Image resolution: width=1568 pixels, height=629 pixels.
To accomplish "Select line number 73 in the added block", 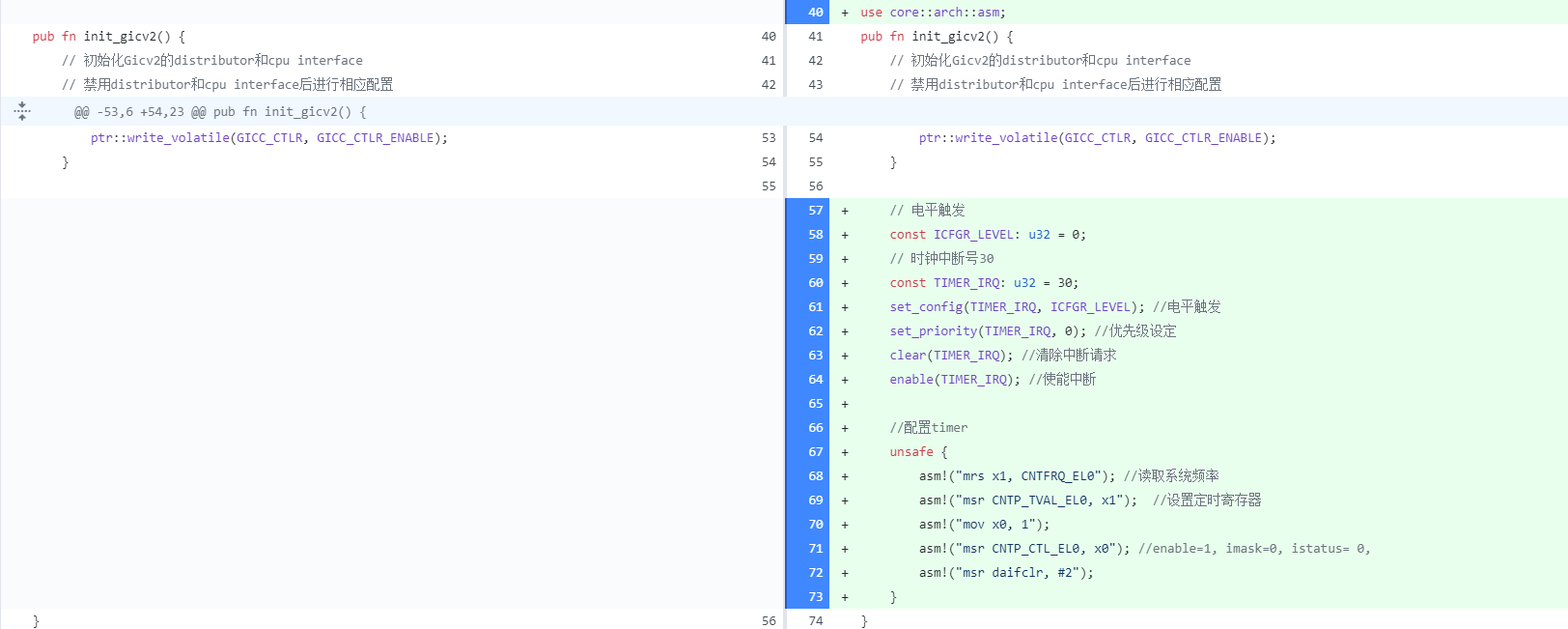I will point(815,597).
